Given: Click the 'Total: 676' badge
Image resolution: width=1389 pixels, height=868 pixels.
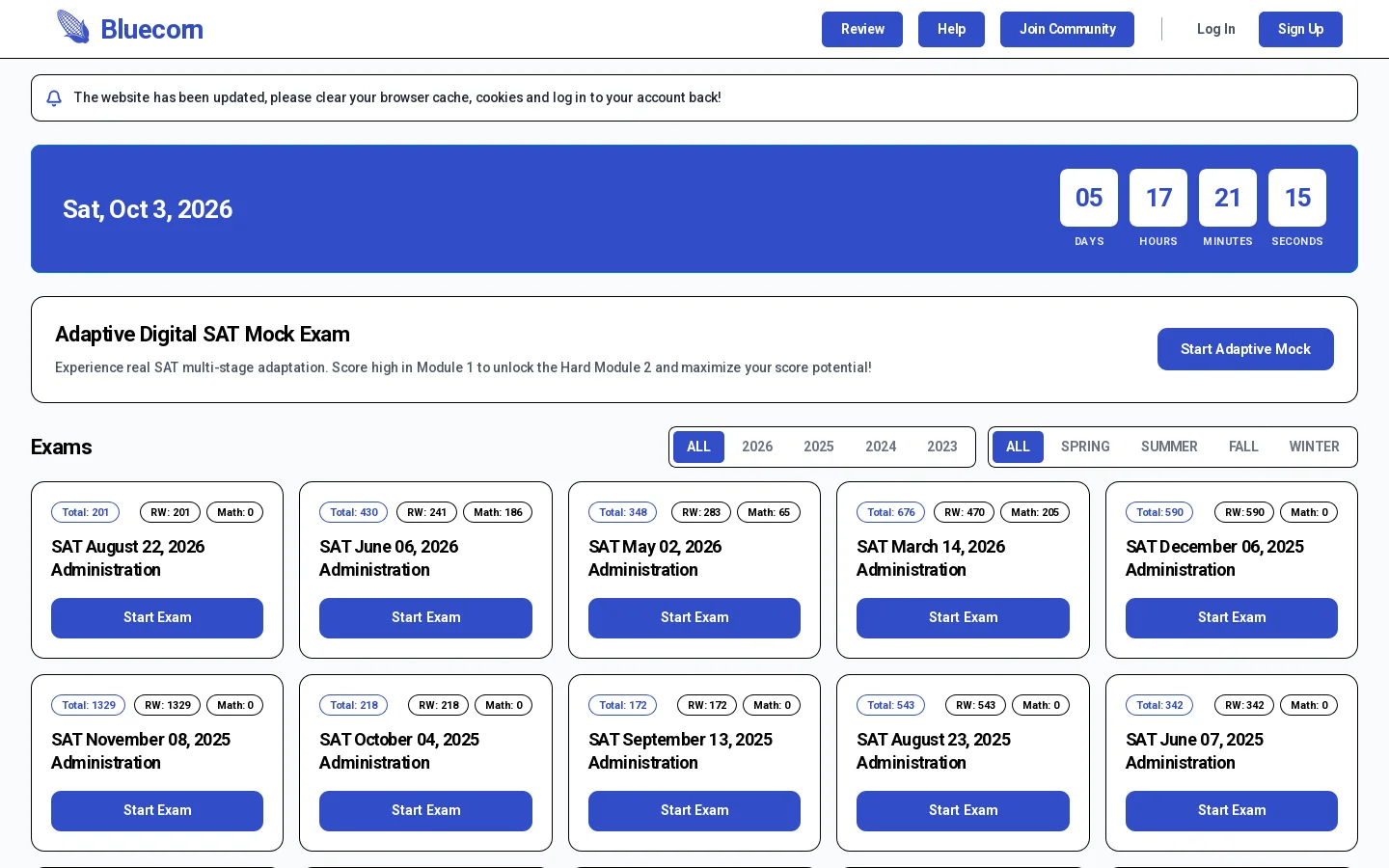Looking at the screenshot, I should click(x=891, y=512).
